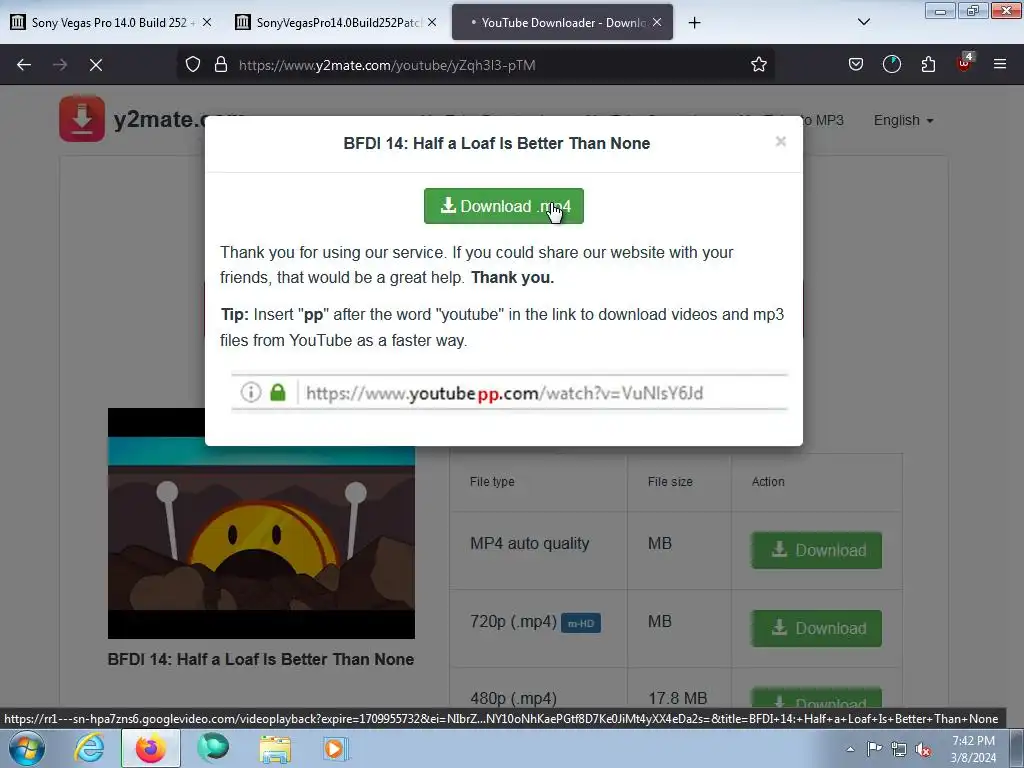
Task: Click the info icon in example URL
Action: (251, 392)
